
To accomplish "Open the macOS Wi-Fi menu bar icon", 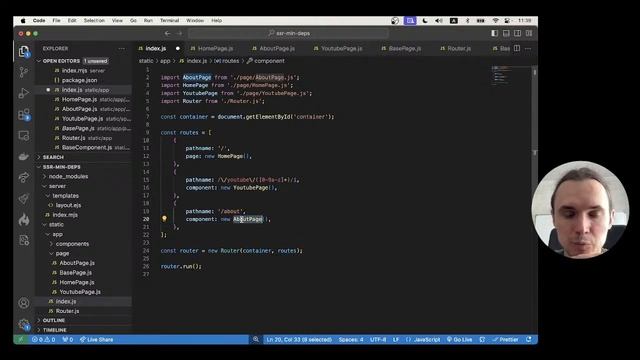I will tap(495, 20).
